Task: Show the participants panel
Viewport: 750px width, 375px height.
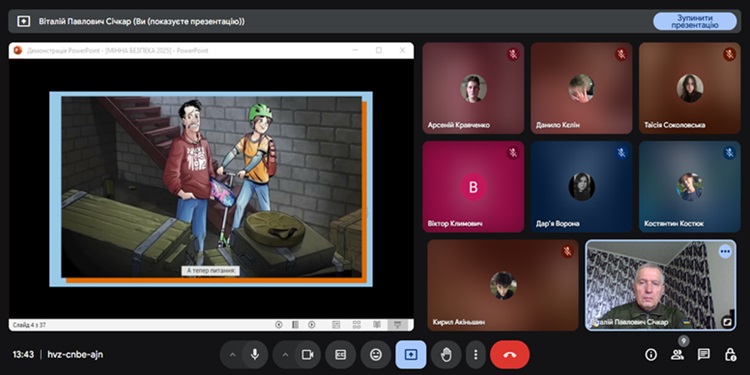Action: [x=677, y=354]
